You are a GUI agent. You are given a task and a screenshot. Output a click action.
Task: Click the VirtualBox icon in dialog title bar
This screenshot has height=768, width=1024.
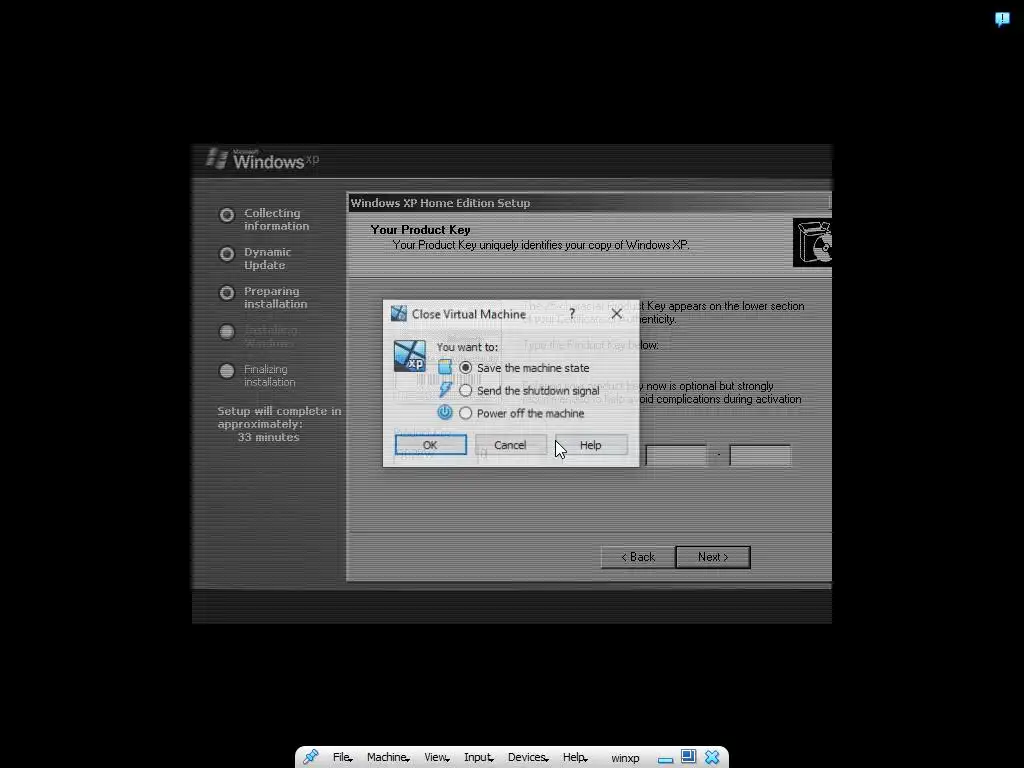coord(398,313)
